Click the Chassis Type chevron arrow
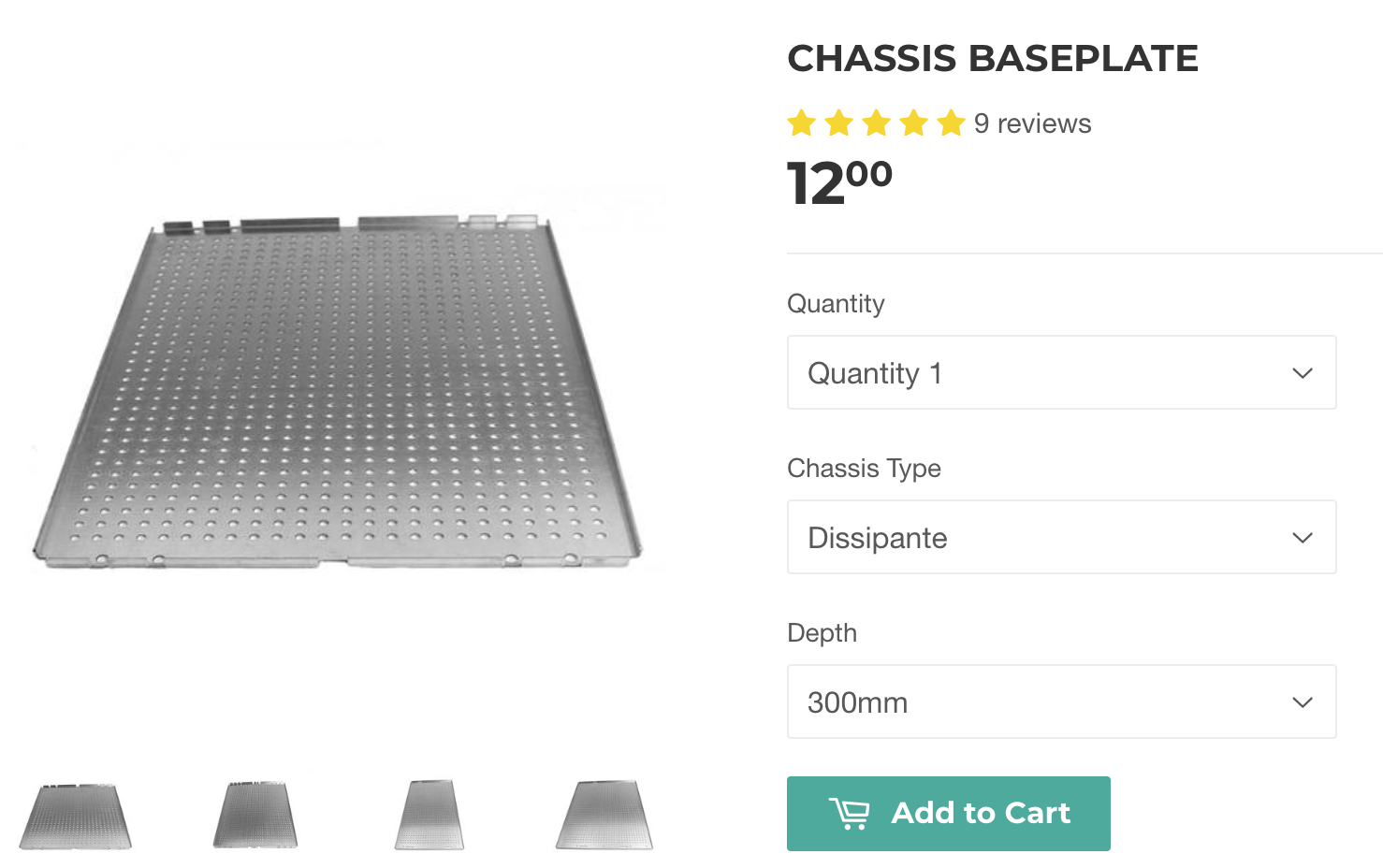1383x868 pixels. click(x=1303, y=538)
